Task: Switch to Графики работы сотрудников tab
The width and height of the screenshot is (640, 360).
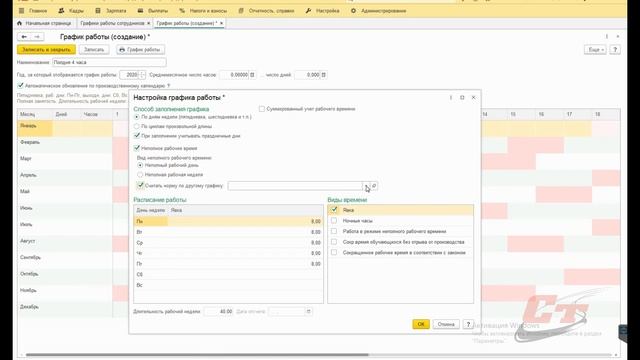Action: [x=112, y=23]
